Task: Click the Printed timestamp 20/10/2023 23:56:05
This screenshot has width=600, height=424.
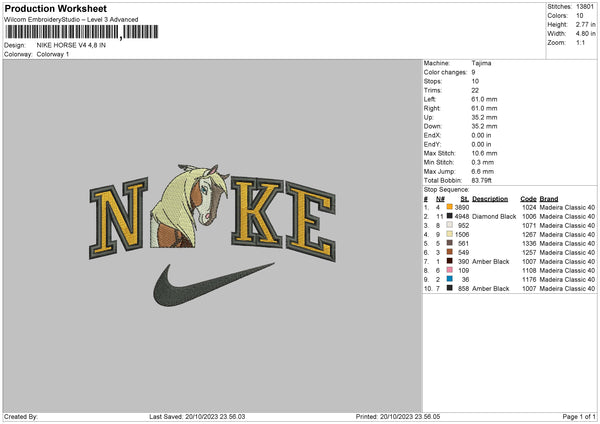Action: pyautogui.click(x=410, y=417)
